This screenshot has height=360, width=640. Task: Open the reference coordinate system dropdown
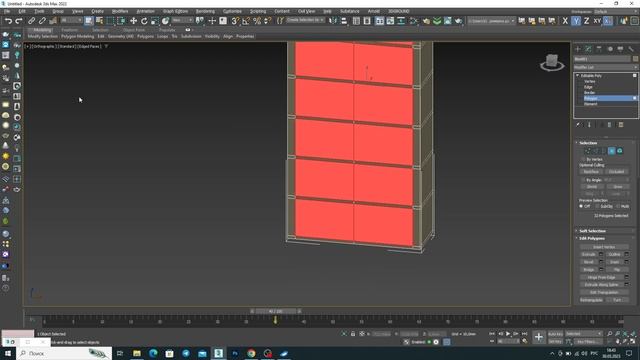click(x=182, y=20)
